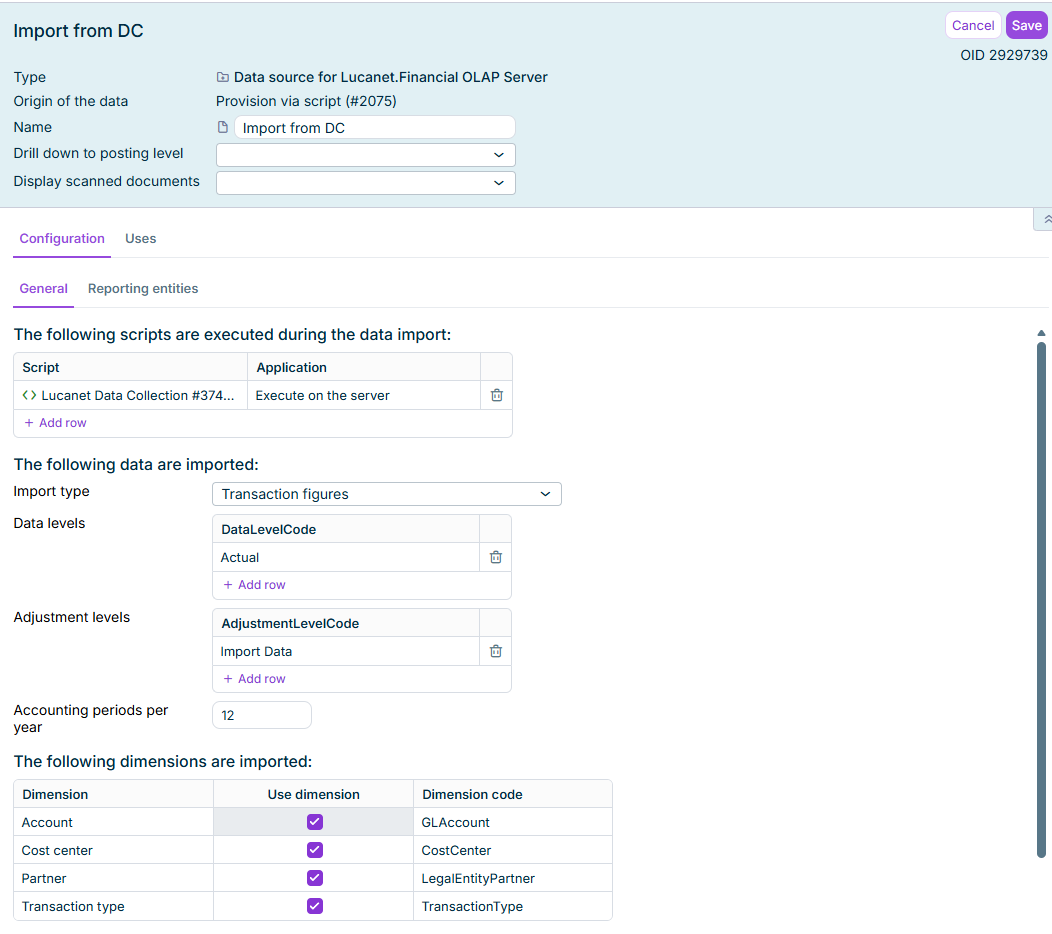
Task: Click in the Name input field
Action: pos(374,127)
